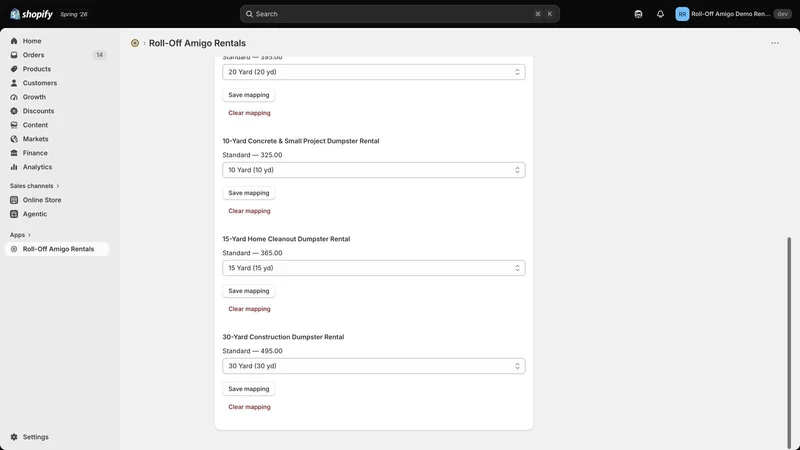This screenshot has width=800, height=450.
Task: Click the Standard — 365.00 price text
Action: [252, 253]
